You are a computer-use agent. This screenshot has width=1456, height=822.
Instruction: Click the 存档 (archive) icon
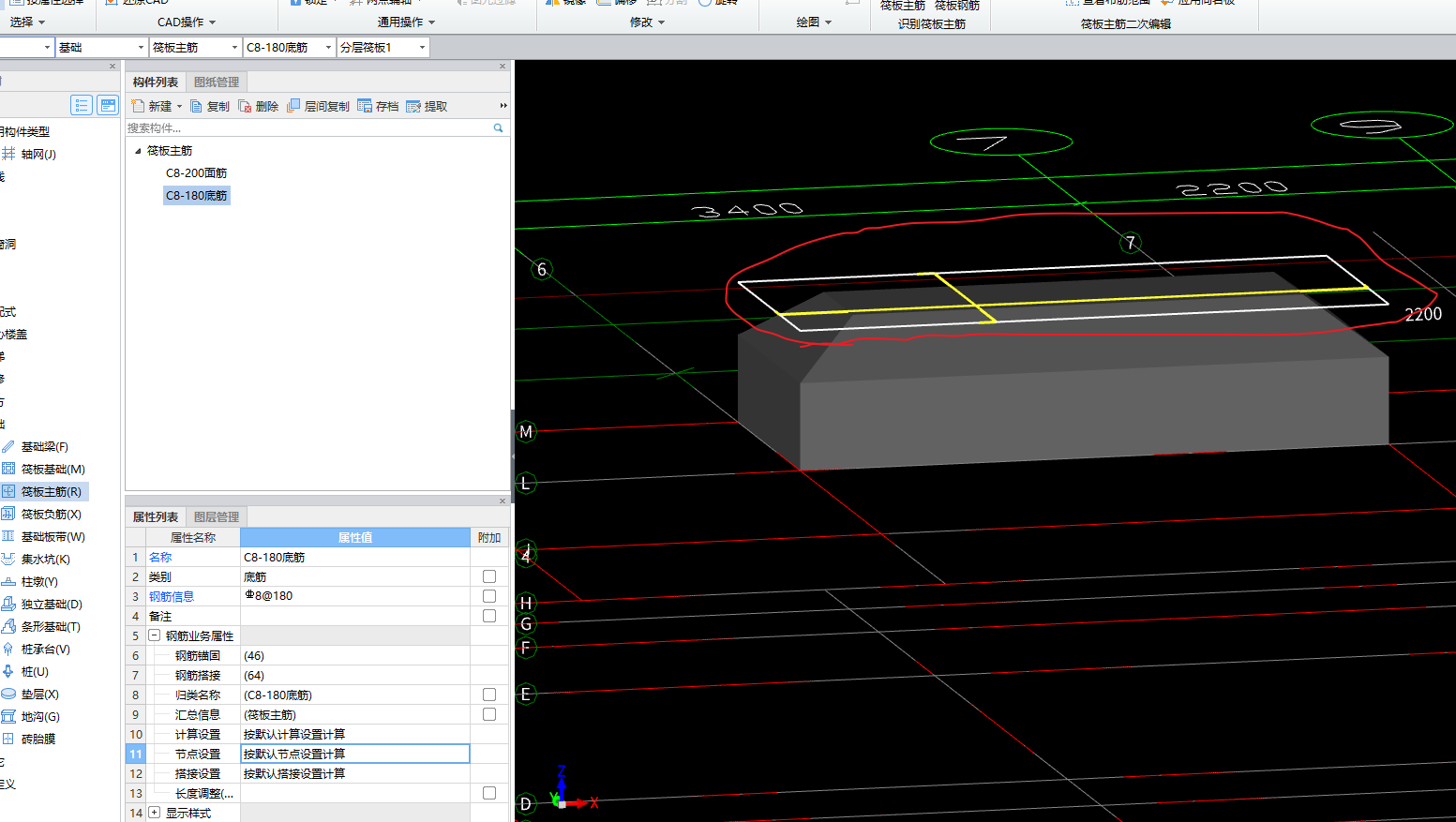coord(365,106)
